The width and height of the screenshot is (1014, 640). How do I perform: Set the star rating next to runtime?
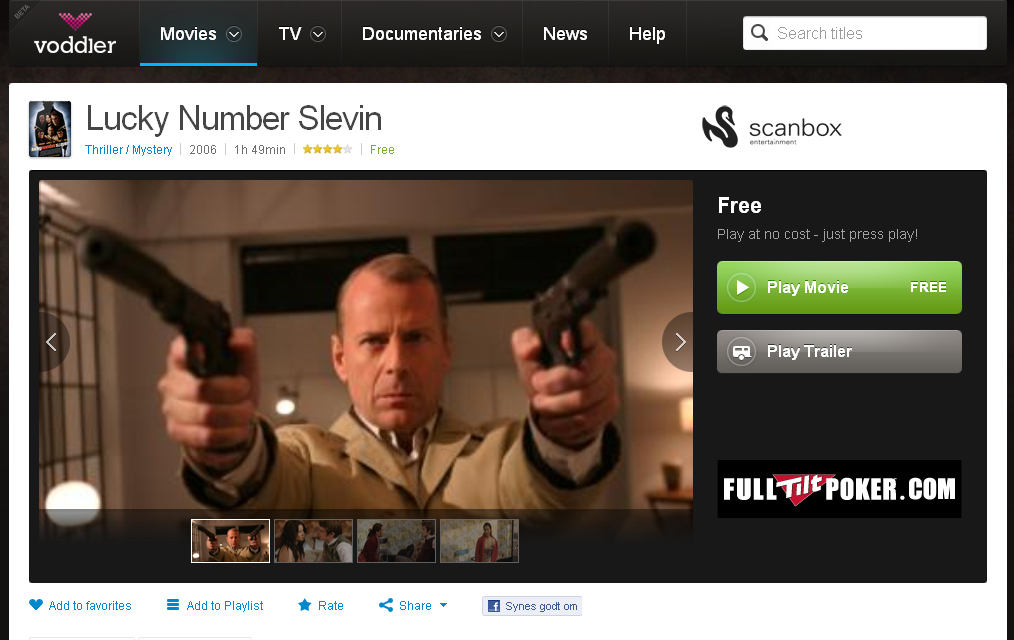coord(328,149)
